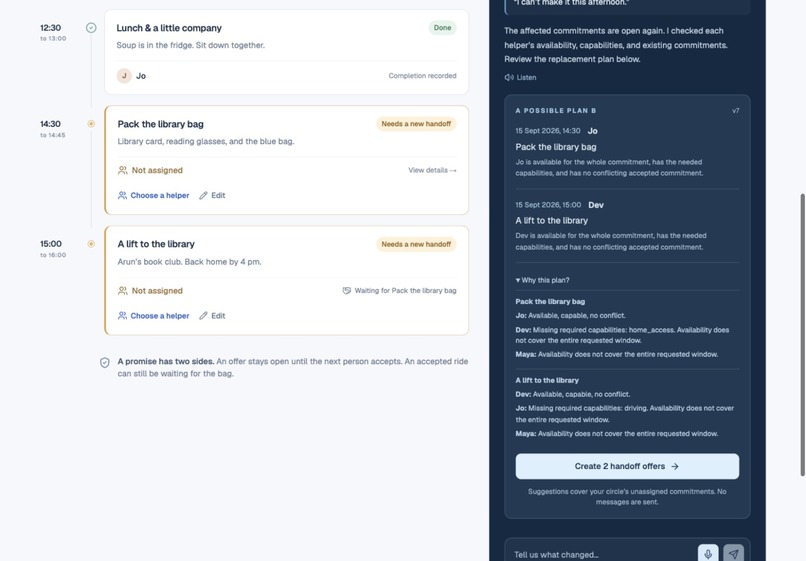Choose a helper for Pack the library bag
The height and width of the screenshot is (561, 806).
click(154, 195)
